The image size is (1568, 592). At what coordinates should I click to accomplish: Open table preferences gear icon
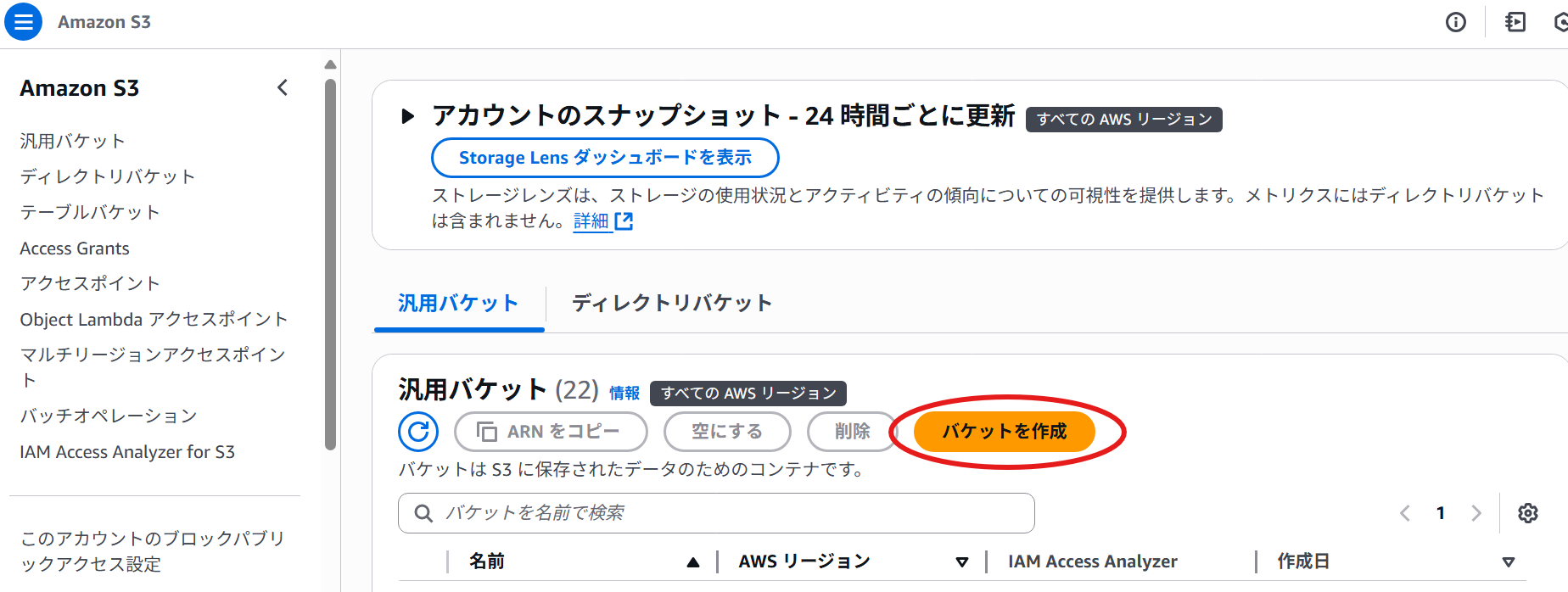pyautogui.click(x=1528, y=513)
